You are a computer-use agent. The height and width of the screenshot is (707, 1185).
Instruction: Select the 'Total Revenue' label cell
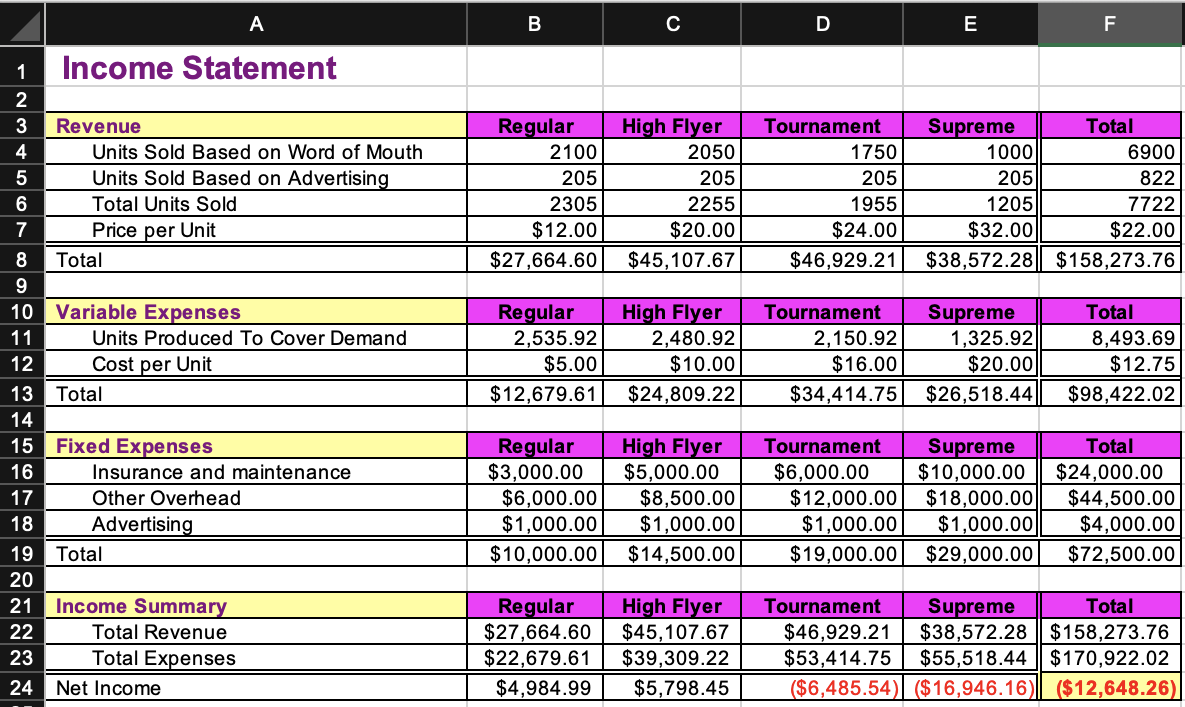coord(256,631)
